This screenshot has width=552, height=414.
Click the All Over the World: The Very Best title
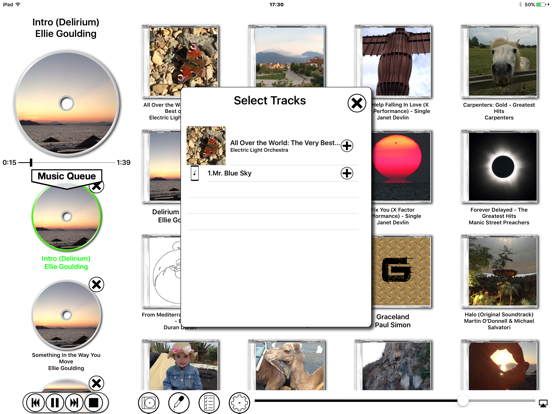[x=285, y=143]
